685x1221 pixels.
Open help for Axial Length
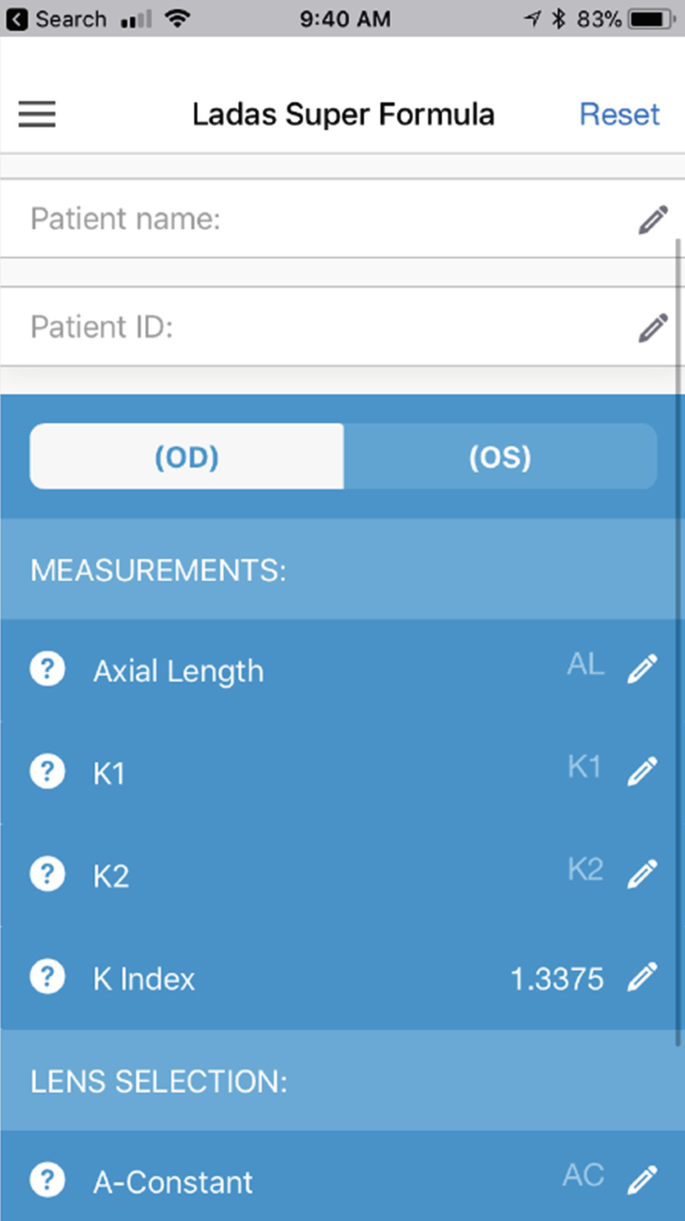click(x=47, y=669)
